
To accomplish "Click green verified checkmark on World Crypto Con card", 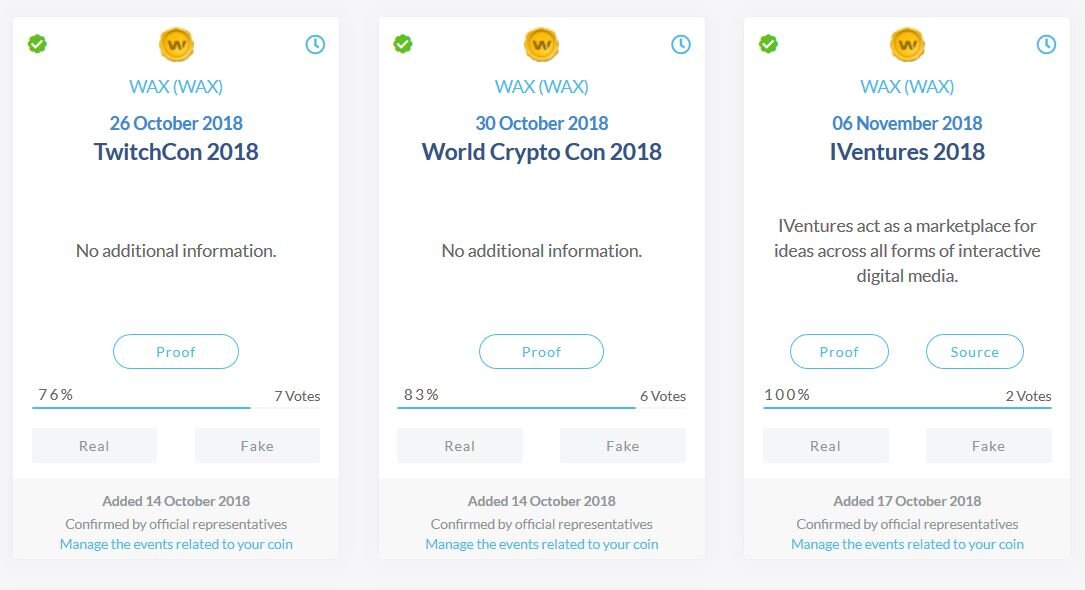I will (x=403, y=44).
